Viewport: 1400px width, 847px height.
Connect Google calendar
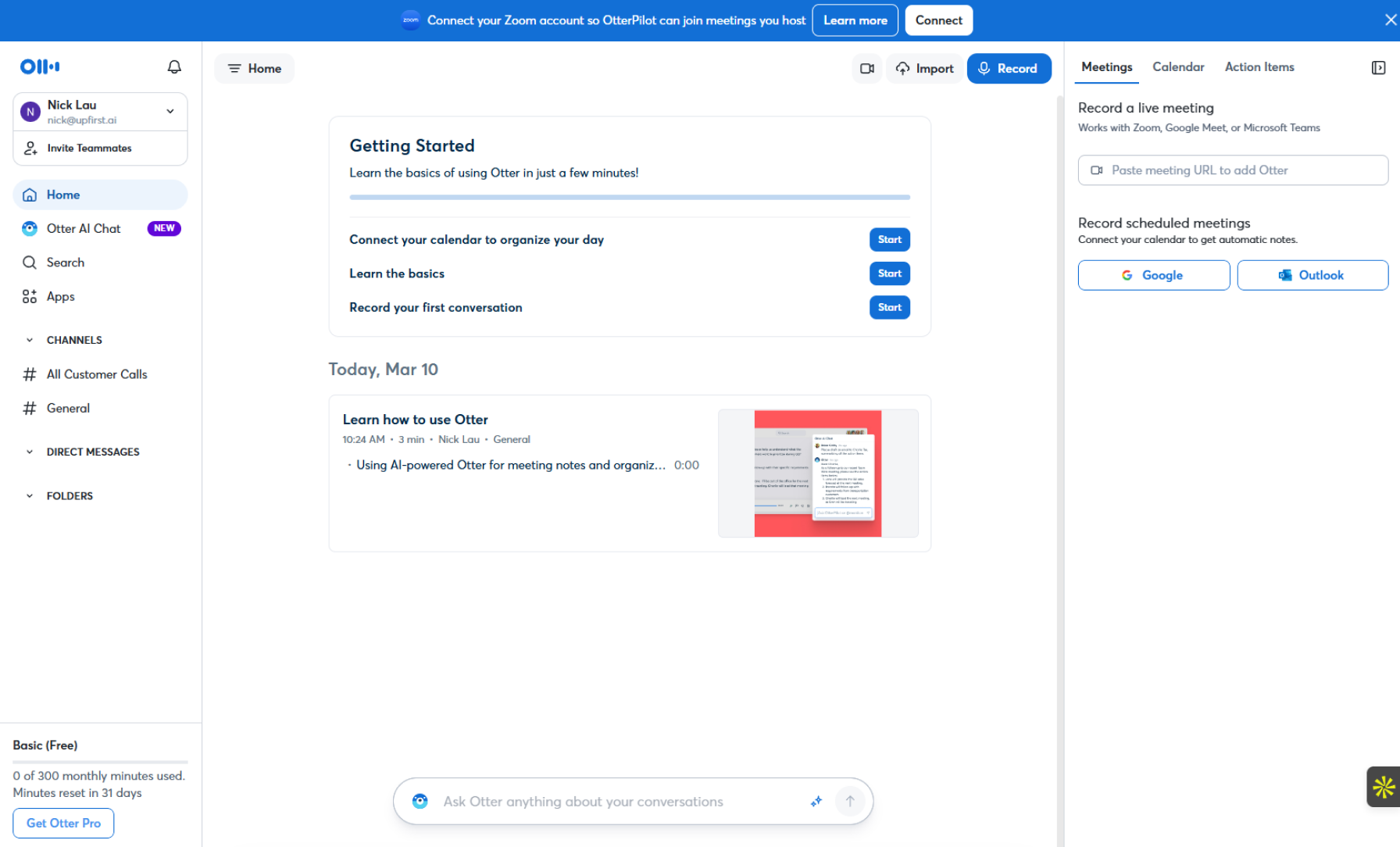pyautogui.click(x=1153, y=275)
